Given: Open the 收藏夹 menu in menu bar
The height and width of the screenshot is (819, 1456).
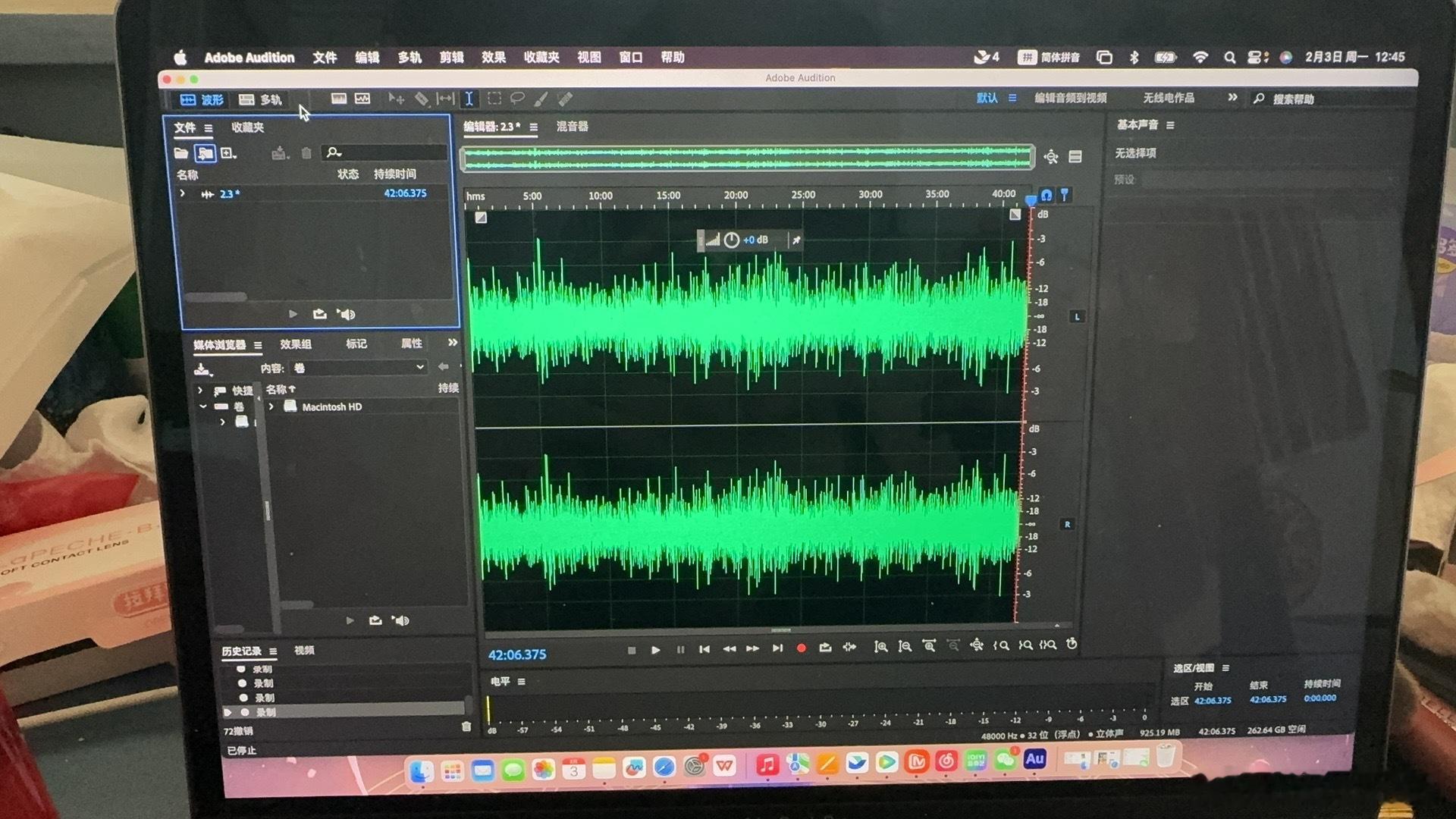Looking at the screenshot, I should (541, 58).
